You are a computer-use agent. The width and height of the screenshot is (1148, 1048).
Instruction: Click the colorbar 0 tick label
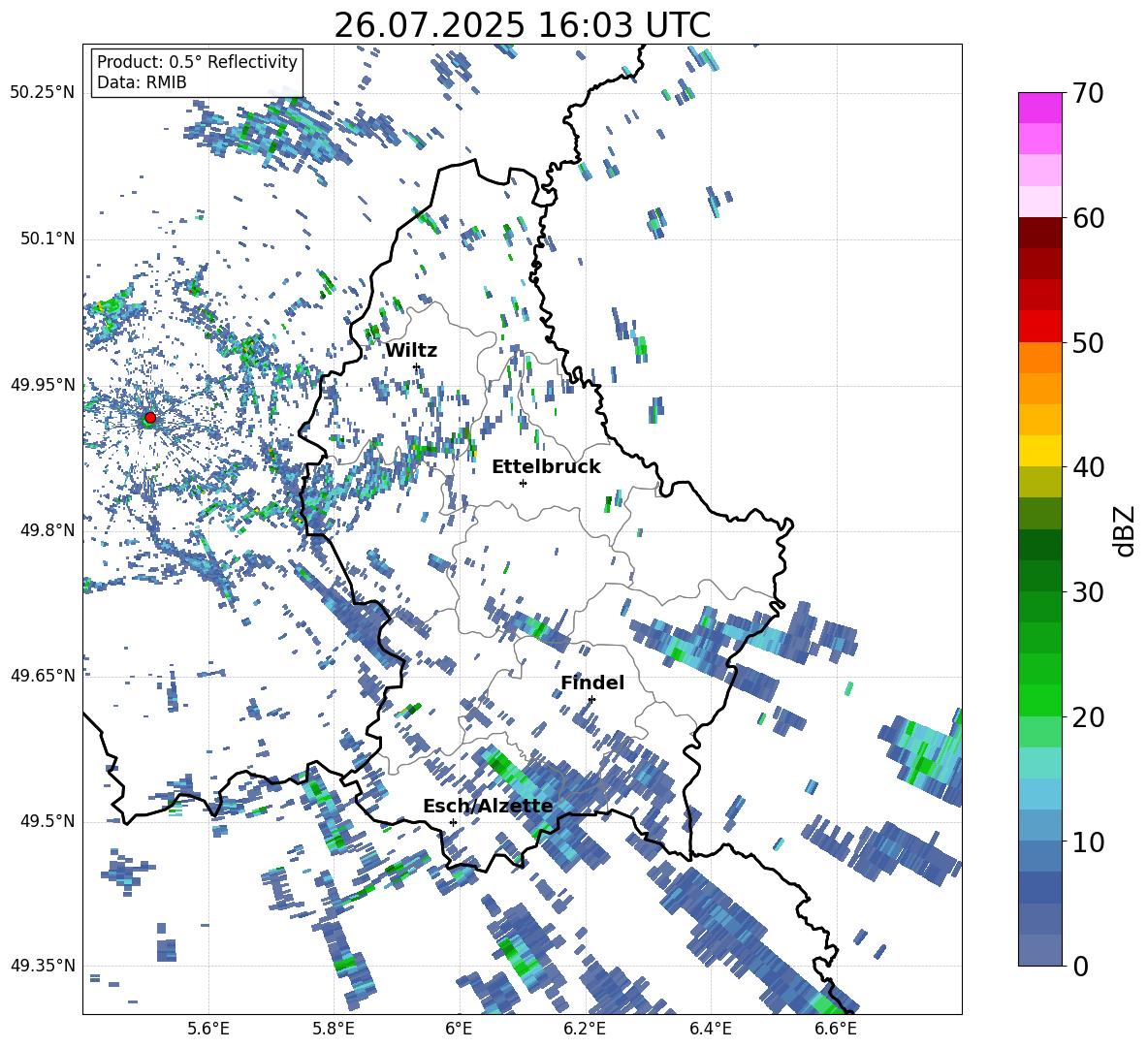coord(1081,966)
